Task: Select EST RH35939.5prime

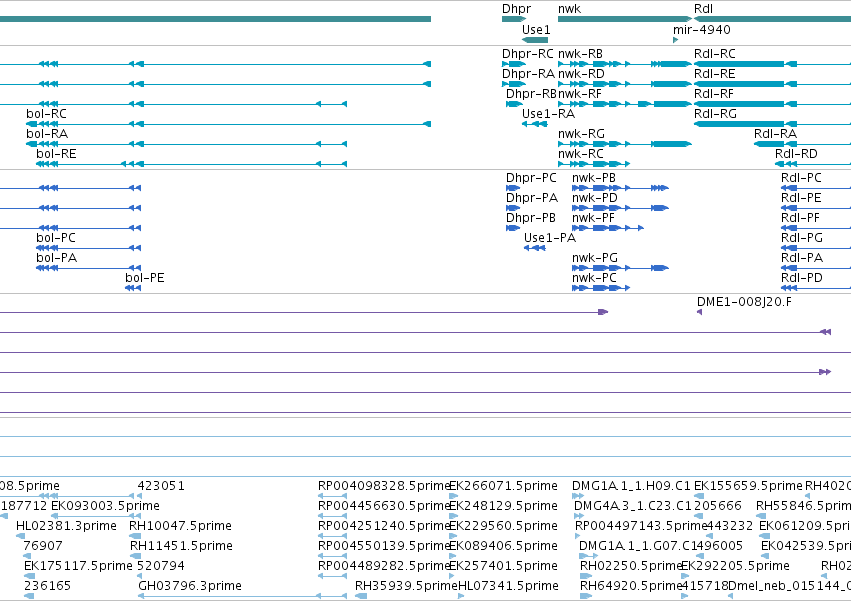Action: click(x=407, y=586)
